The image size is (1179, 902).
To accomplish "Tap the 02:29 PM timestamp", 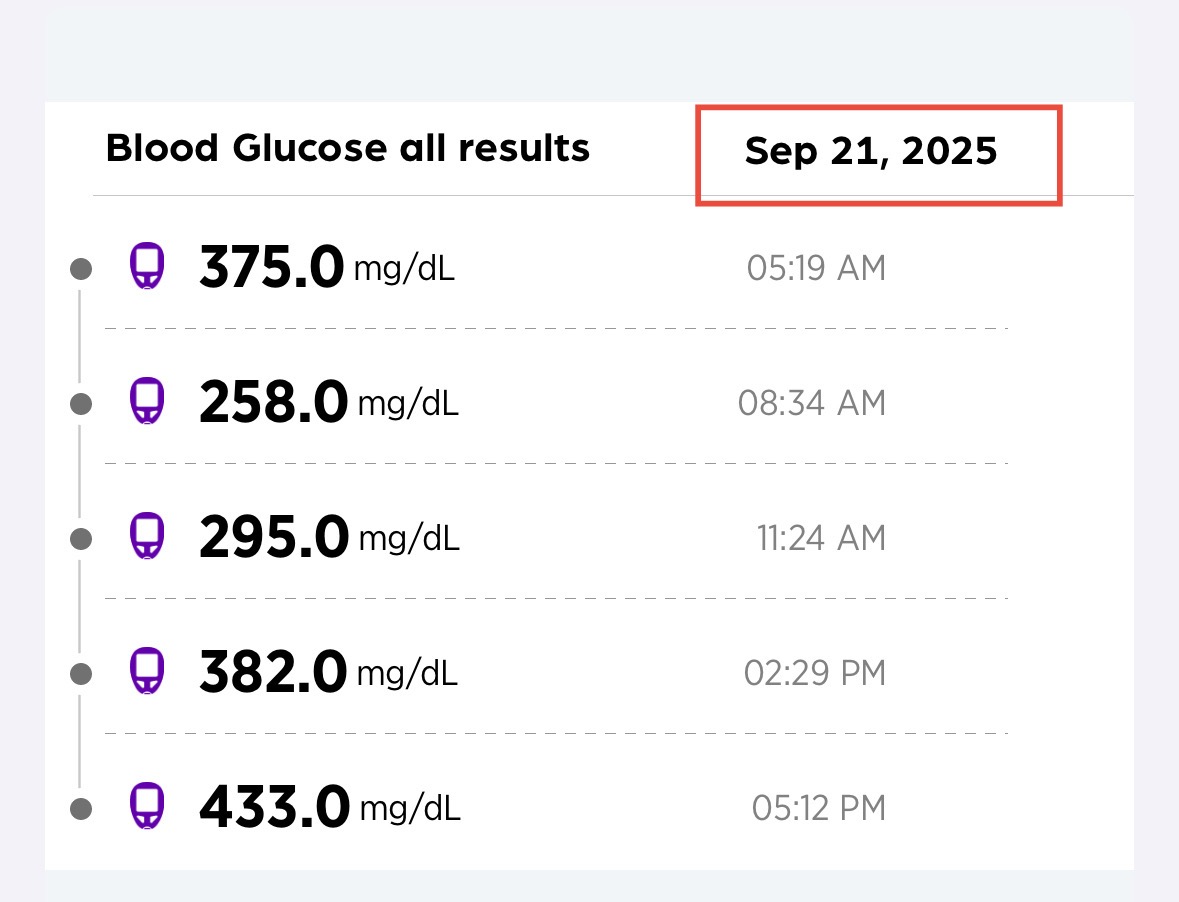I will [814, 673].
